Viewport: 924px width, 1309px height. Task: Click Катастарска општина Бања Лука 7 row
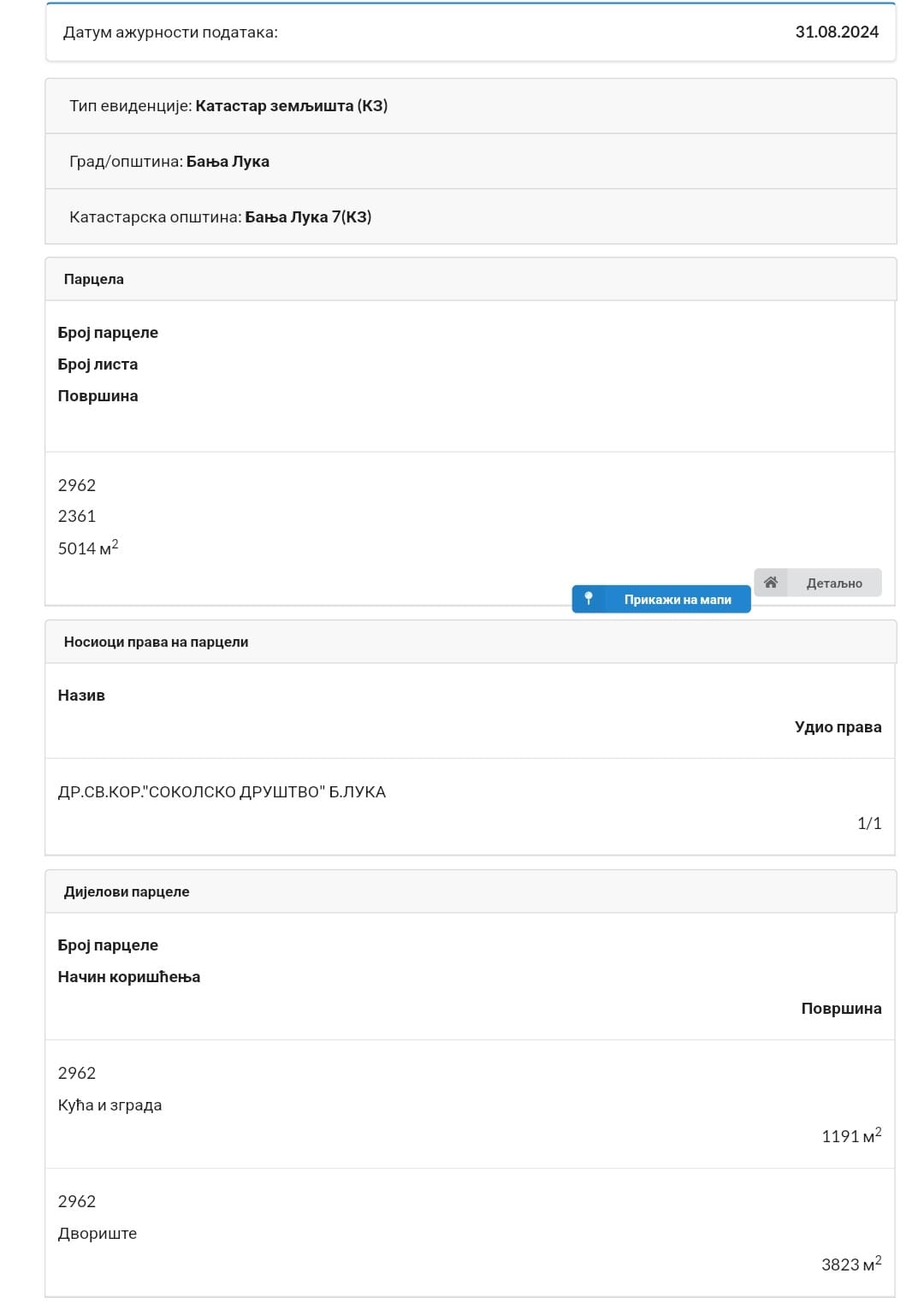[x=471, y=216]
